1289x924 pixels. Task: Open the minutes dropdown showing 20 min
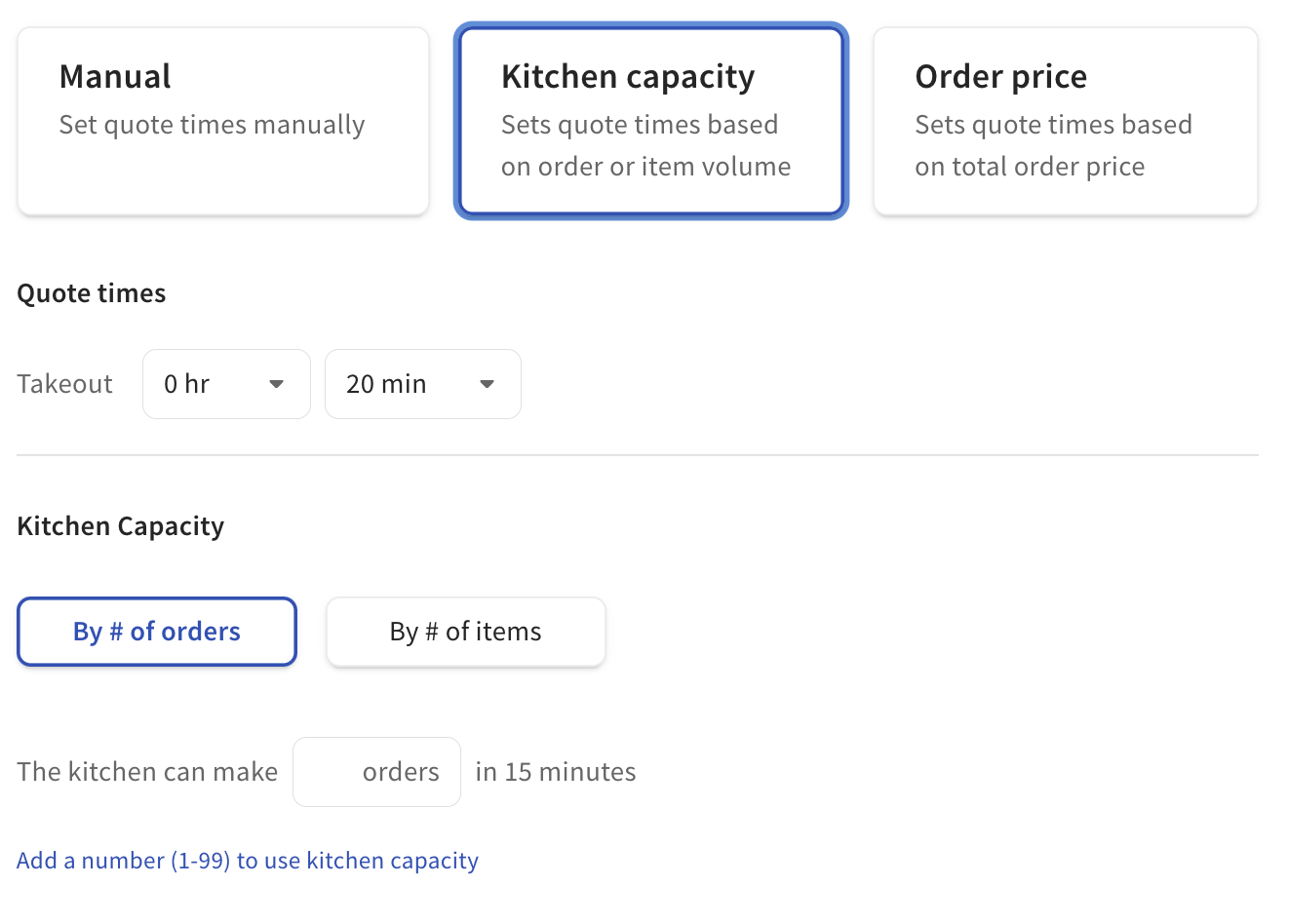(422, 383)
